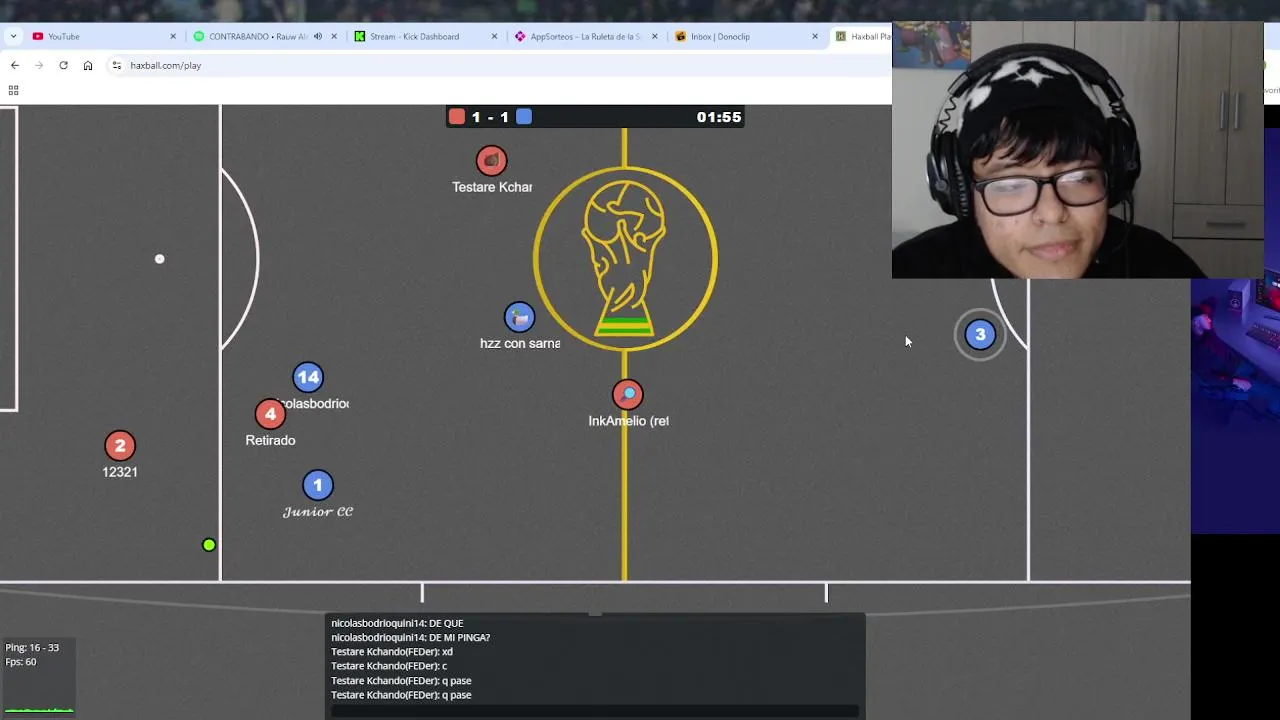Open the browser home page icon

(88, 65)
